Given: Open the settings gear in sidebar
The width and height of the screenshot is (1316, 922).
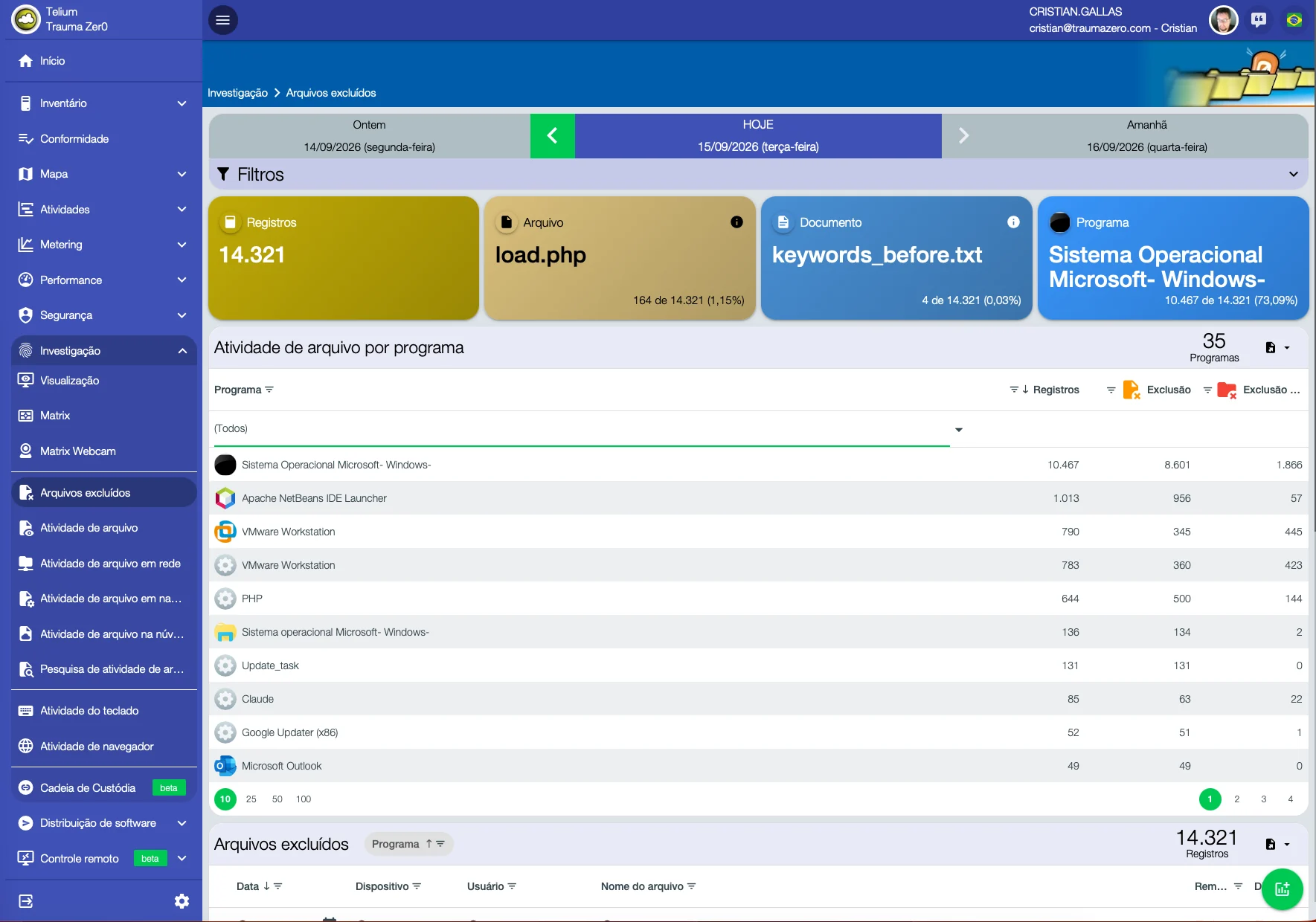Looking at the screenshot, I should pyautogui.click(x=182, y=901).
